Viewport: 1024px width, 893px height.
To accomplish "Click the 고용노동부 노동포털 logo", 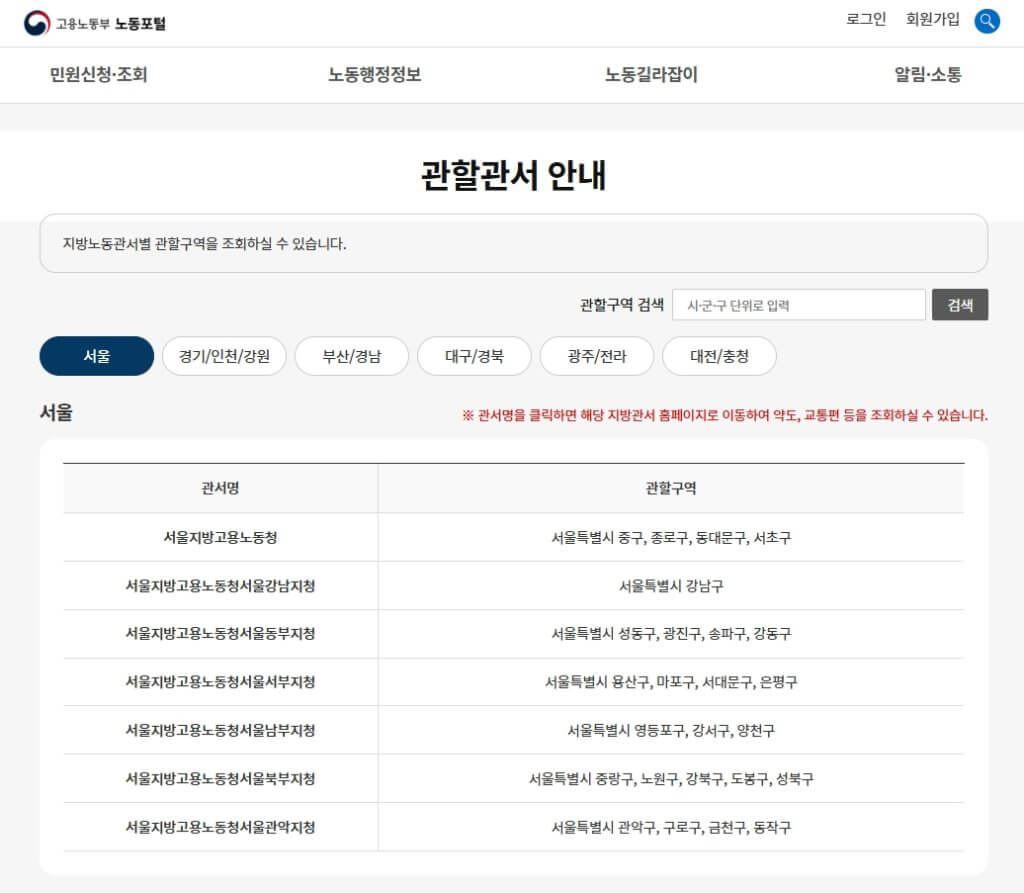I will coord(95,24).
